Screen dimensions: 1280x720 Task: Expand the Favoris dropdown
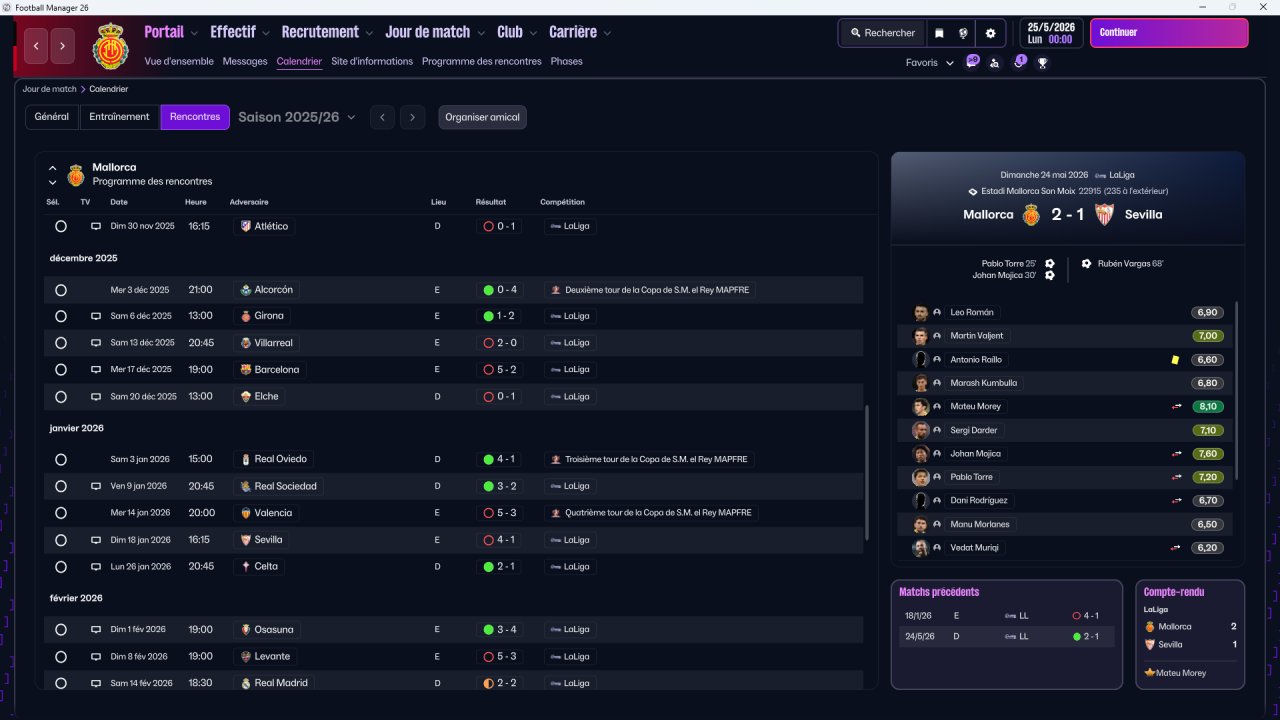pyautogui.click(x=930, y=63)
